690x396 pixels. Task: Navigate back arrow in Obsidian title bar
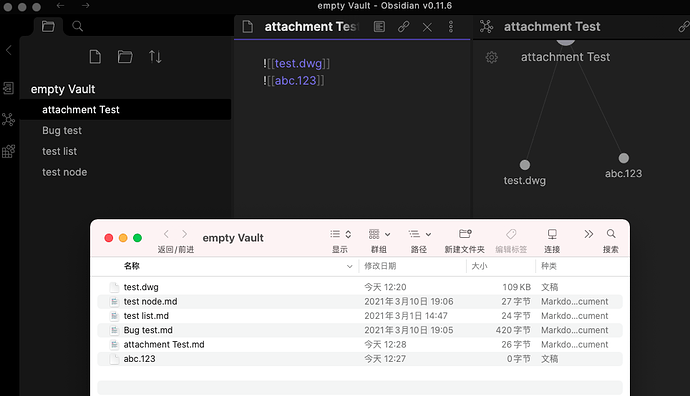pos(60,6)
